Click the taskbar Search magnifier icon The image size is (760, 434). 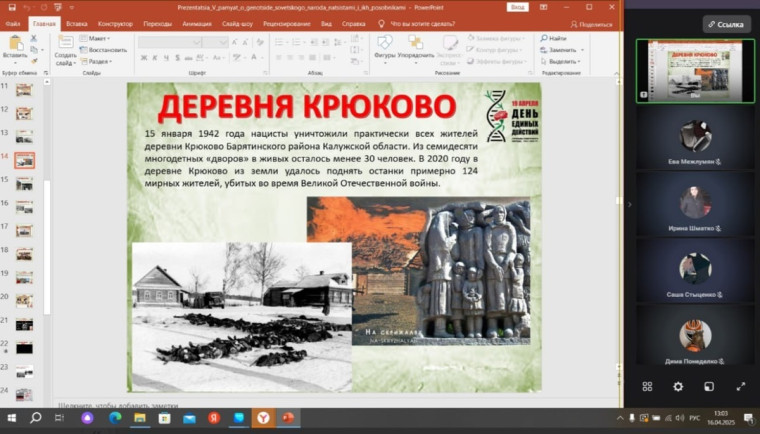35,418
